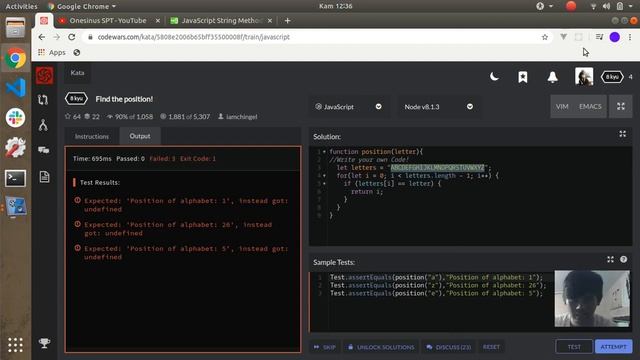
Task: Open the docs sidebar icon
Action: click(44, 177)
